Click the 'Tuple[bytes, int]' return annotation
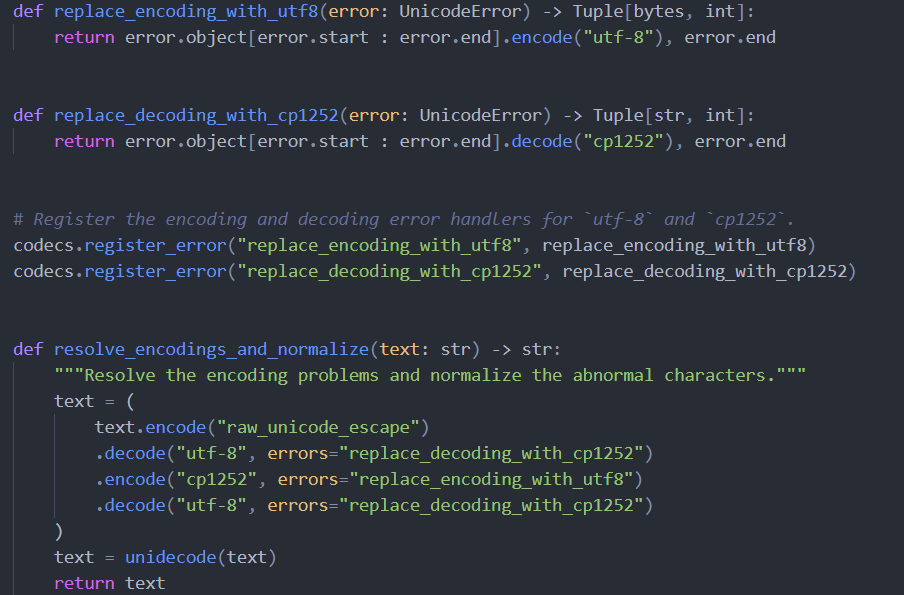This screenshot has width=904, height=595. pyautogui.click(x=657, y=12)
